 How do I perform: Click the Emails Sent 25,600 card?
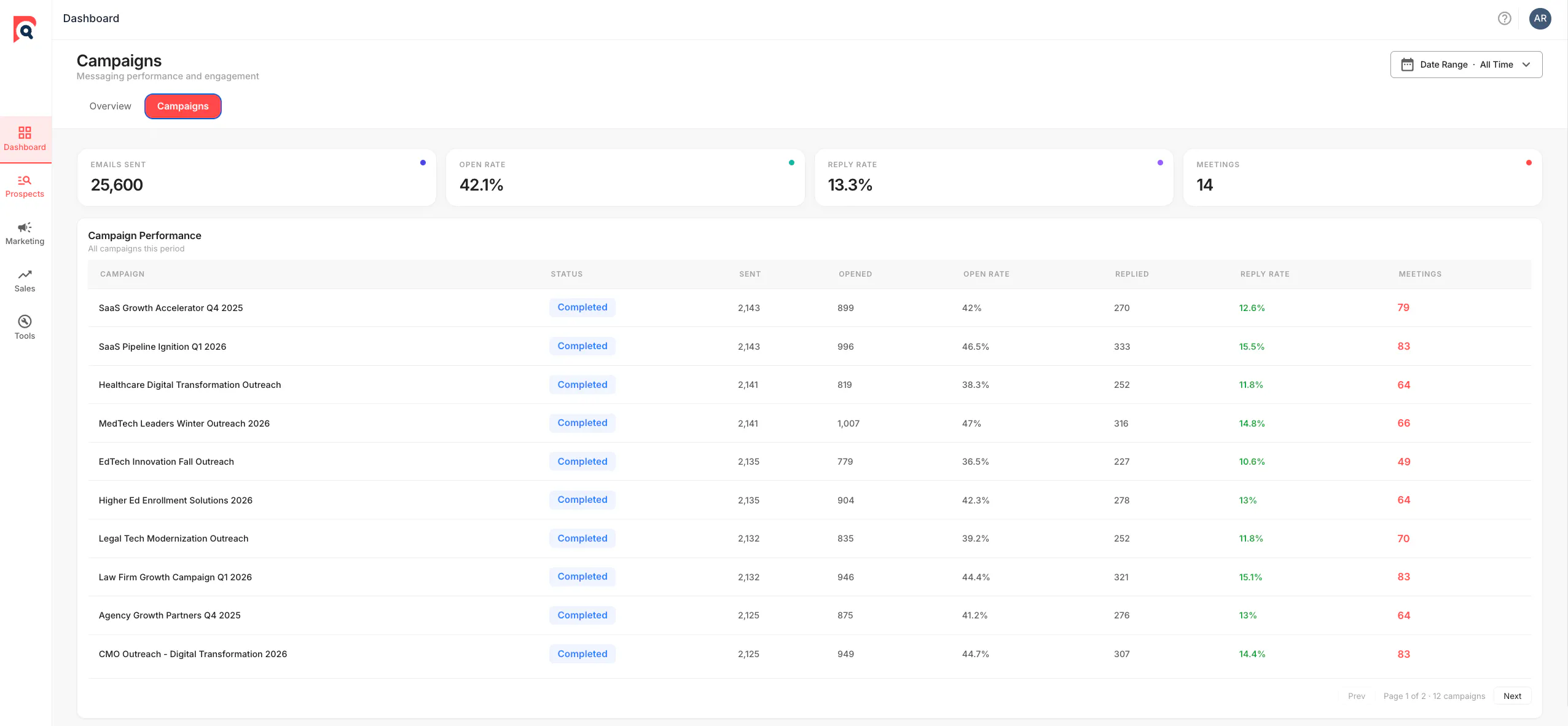pos(257,177)
